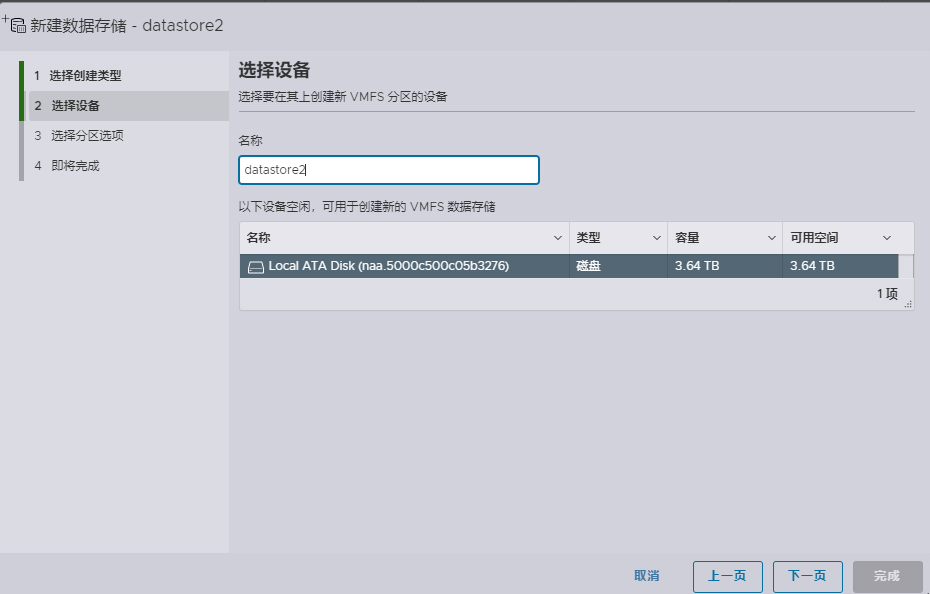This screenshot has height=594, width=930.
Task: Click the 选择设备 page heading
Action: (274, 70)
